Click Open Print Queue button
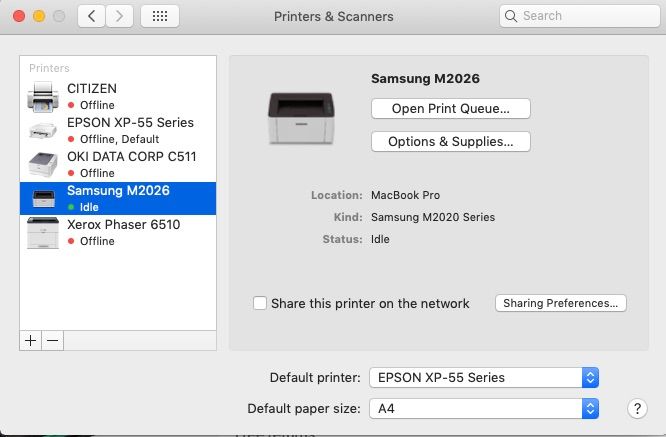This screenshot has height=437, width=666. pos(451,109)
